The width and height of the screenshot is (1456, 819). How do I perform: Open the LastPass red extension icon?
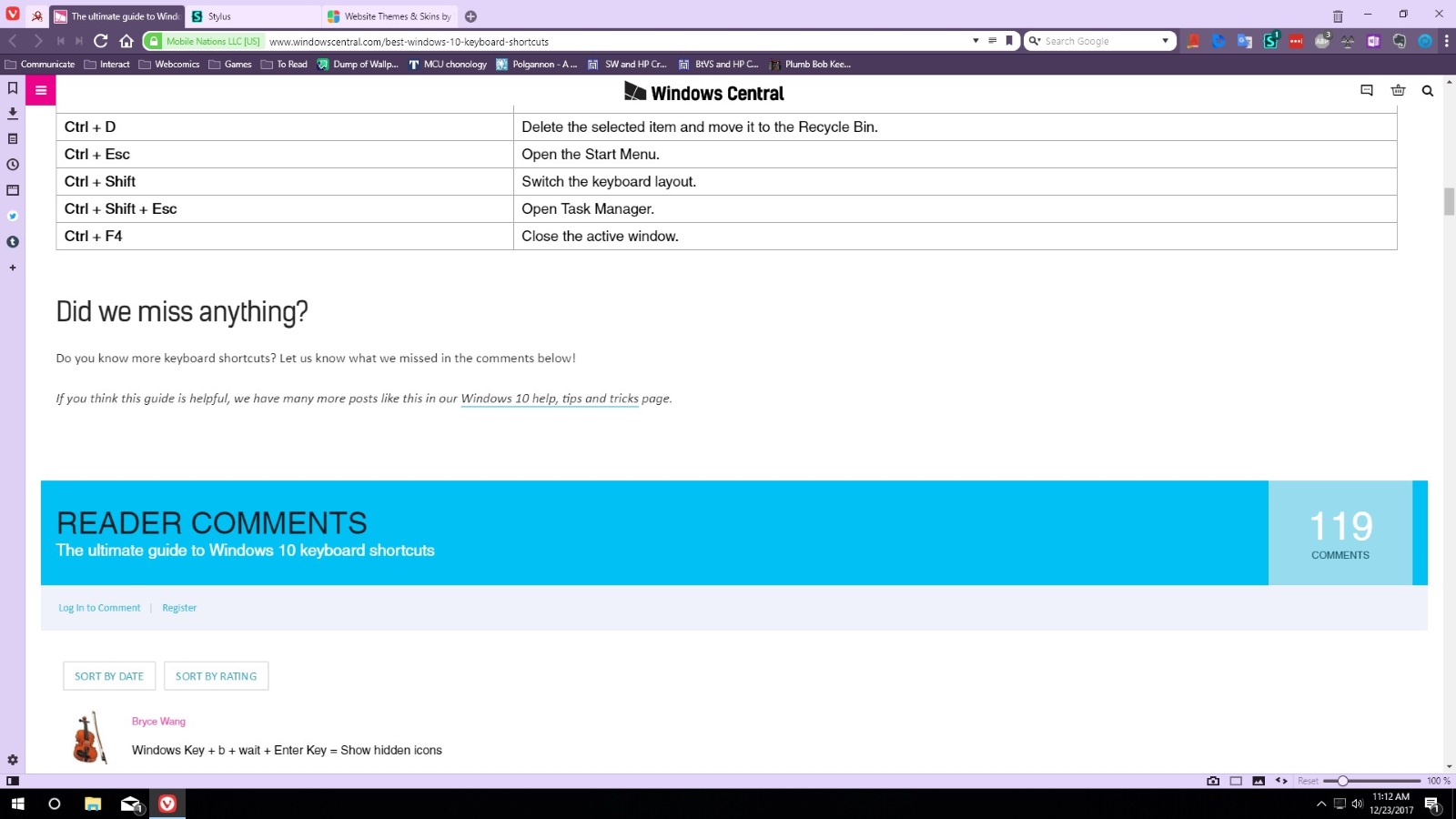click(x=1296, y=41)
